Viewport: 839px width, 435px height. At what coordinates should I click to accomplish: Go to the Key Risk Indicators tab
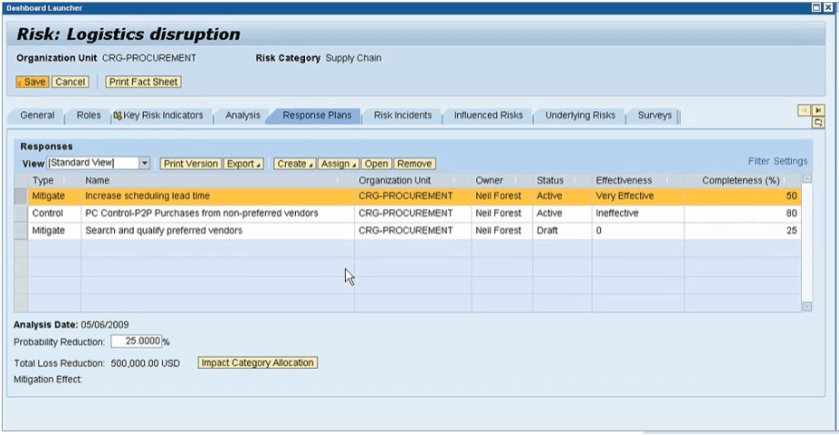163,116
